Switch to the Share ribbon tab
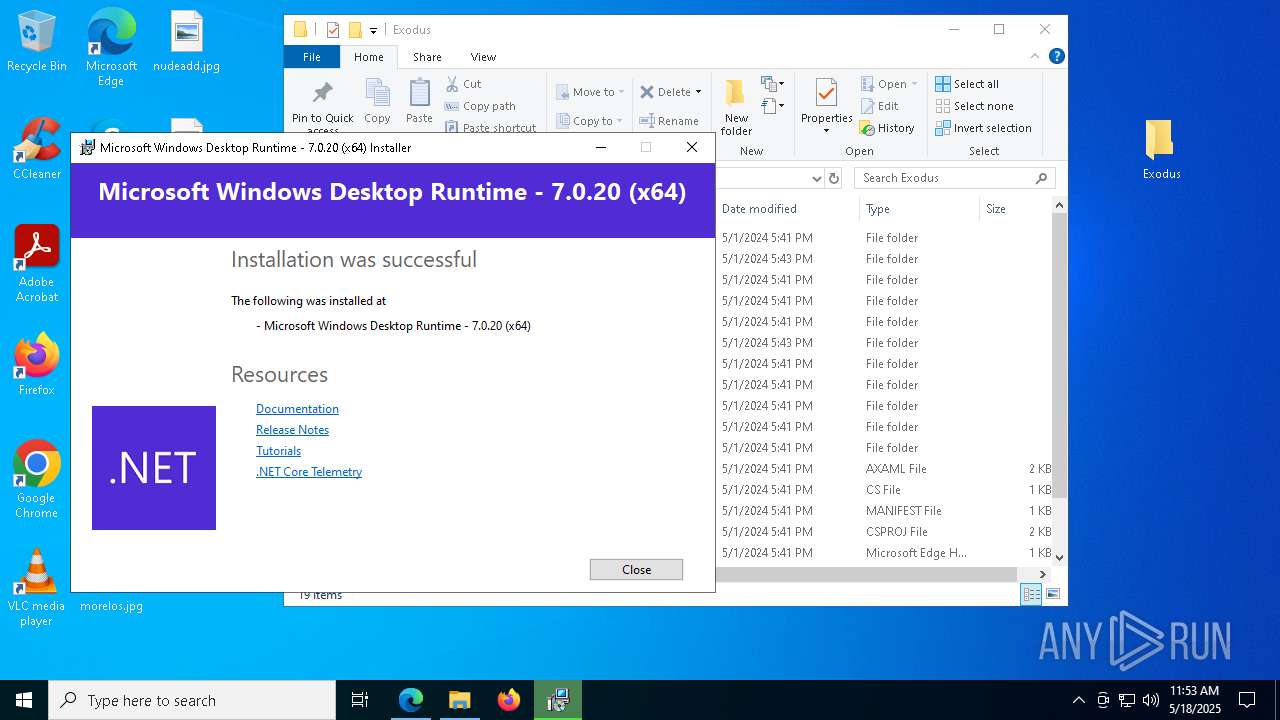The height and width of the screenshot is (720, 1280). [x=427, y=57]
